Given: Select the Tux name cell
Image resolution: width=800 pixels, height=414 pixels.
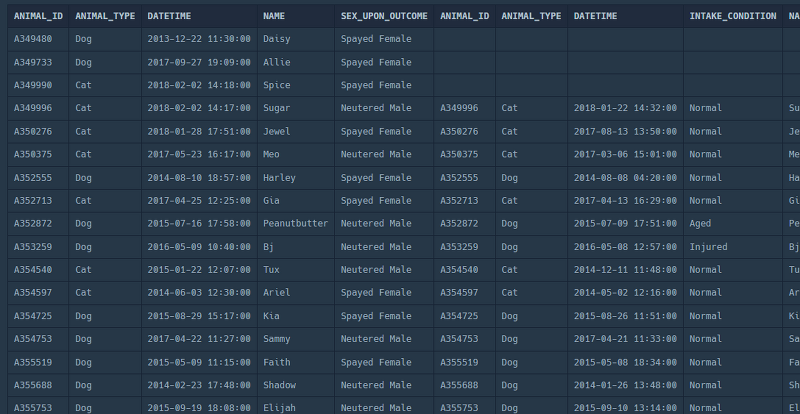Looking at the screenshot, I should click(272, 269).
